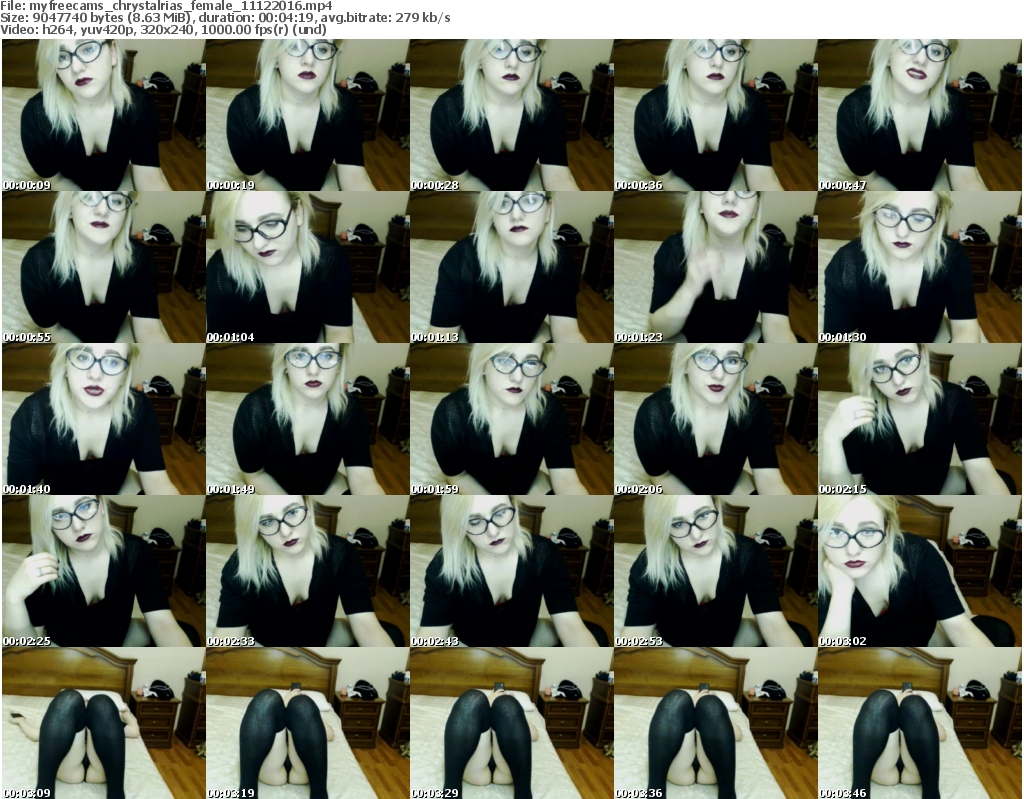
Task: Select the thumbnail at 00:01:04
Action: pos(306,268)
